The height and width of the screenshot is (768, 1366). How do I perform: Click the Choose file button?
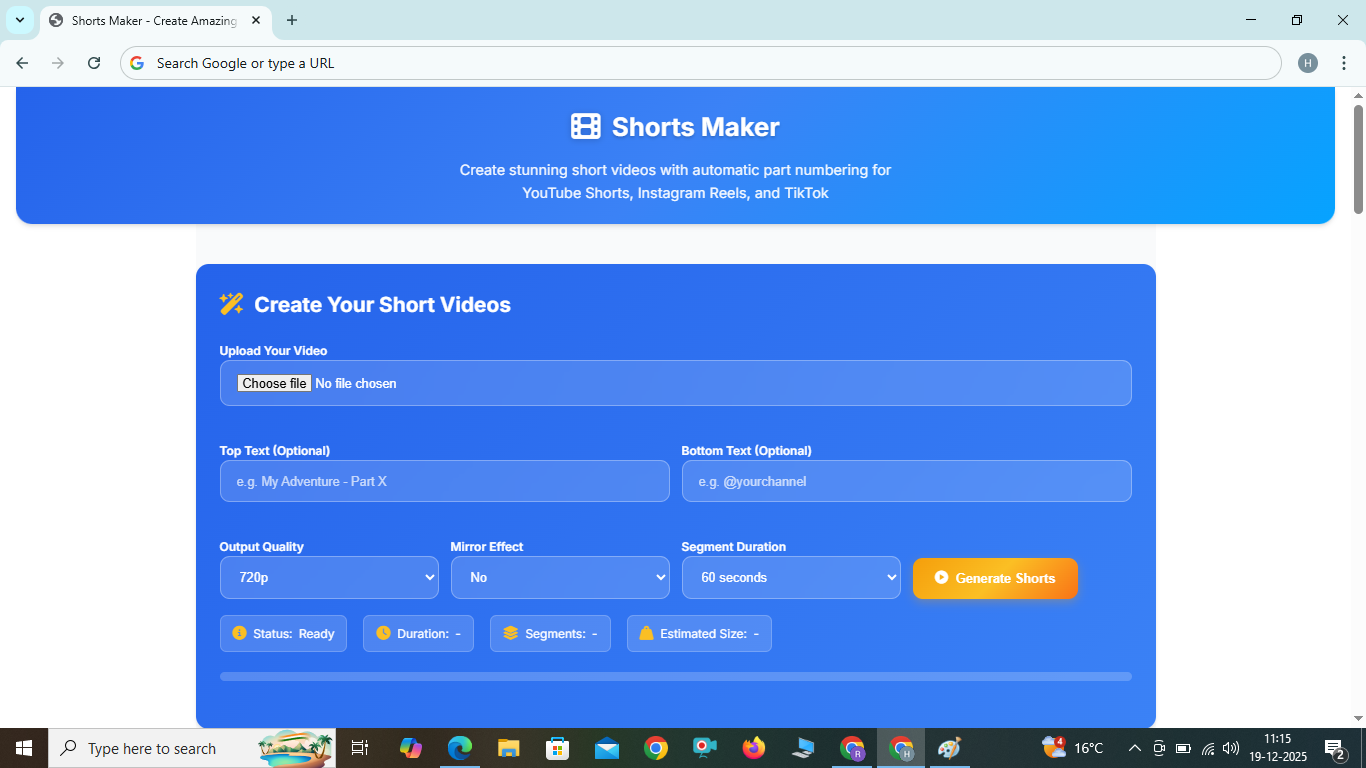pyautogui.click(x=273, y=383)
